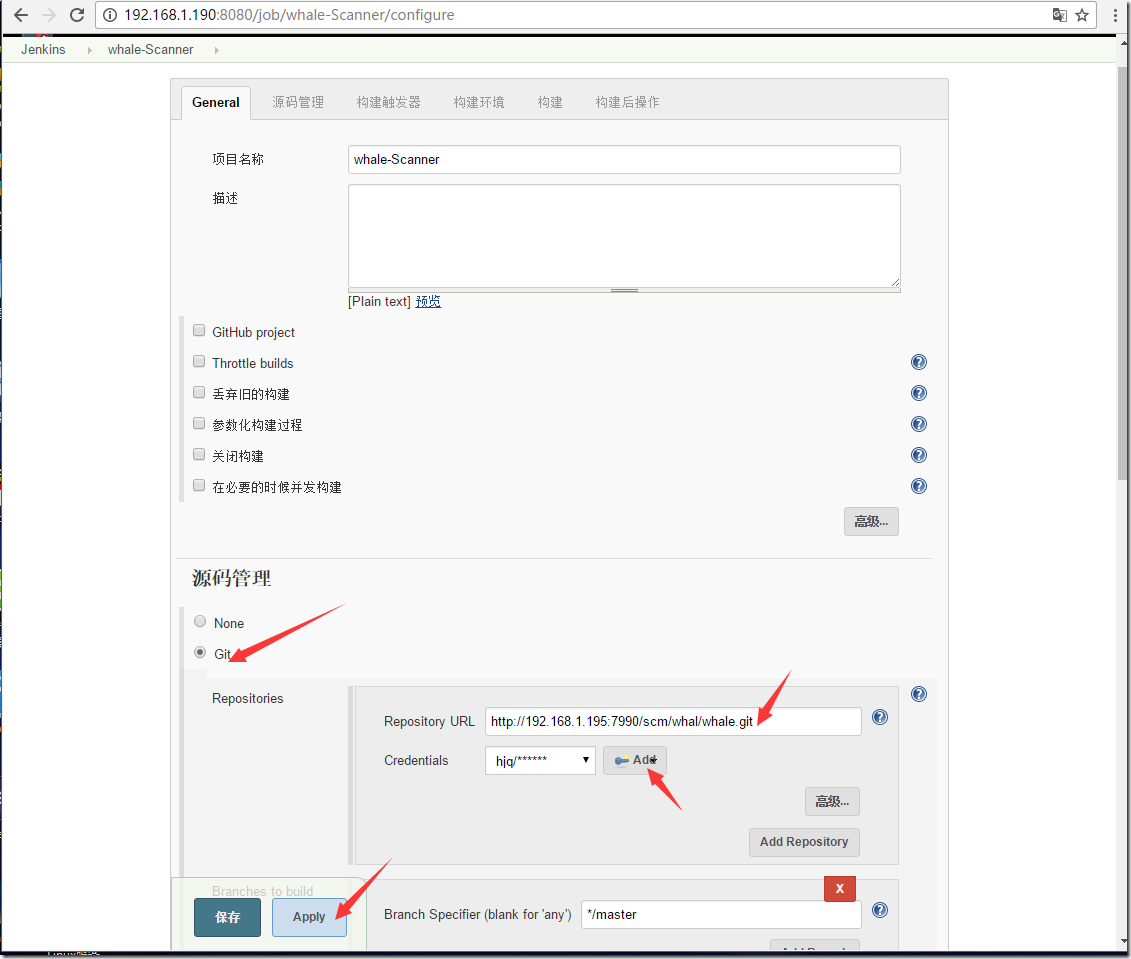Switch to 构建触发器 tab
Image resolution: width=1131 pixels, height=959 pixels.
coord(388,102)
